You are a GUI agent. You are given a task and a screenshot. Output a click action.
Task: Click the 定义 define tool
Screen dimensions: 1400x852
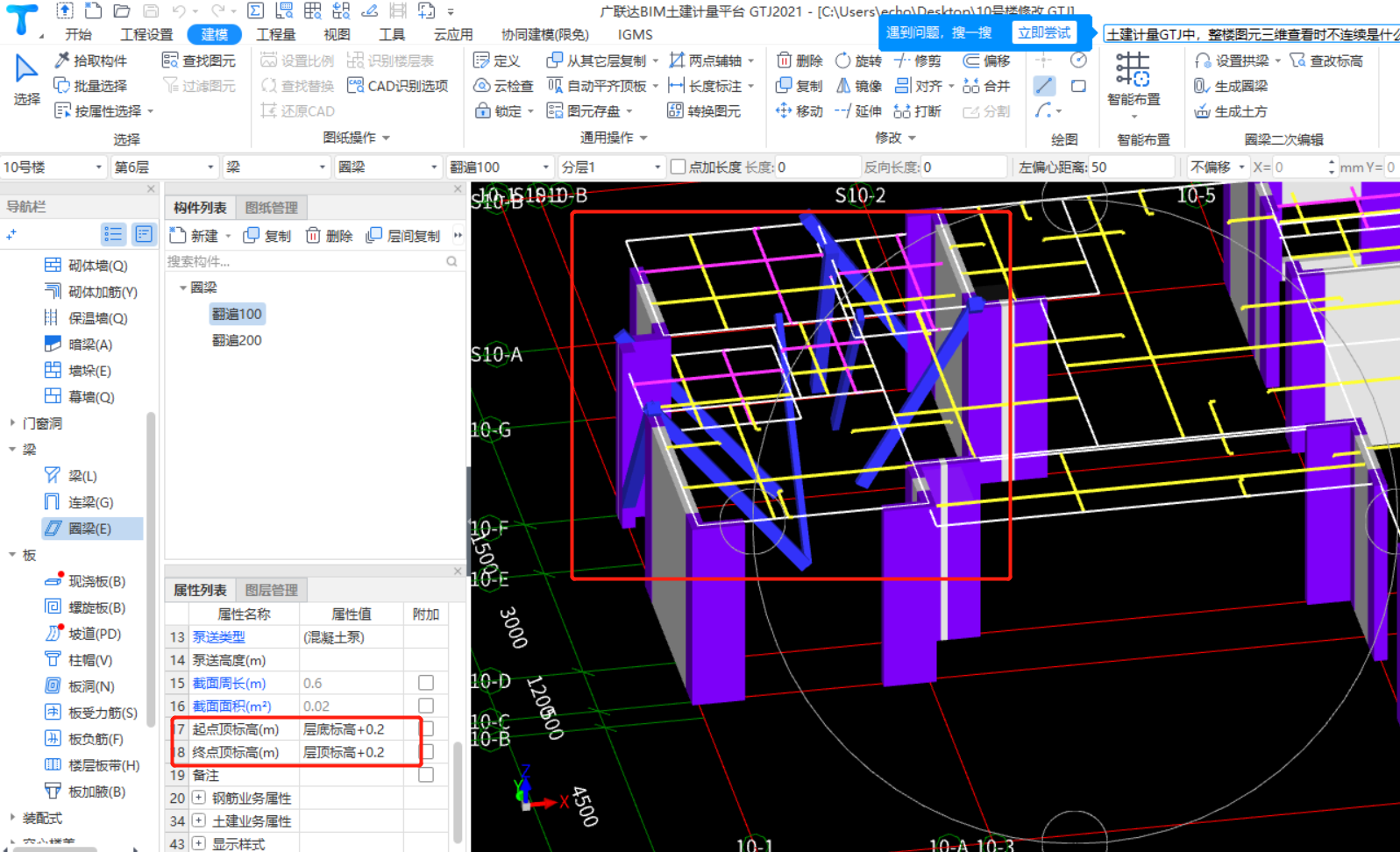tap(496, 60)
